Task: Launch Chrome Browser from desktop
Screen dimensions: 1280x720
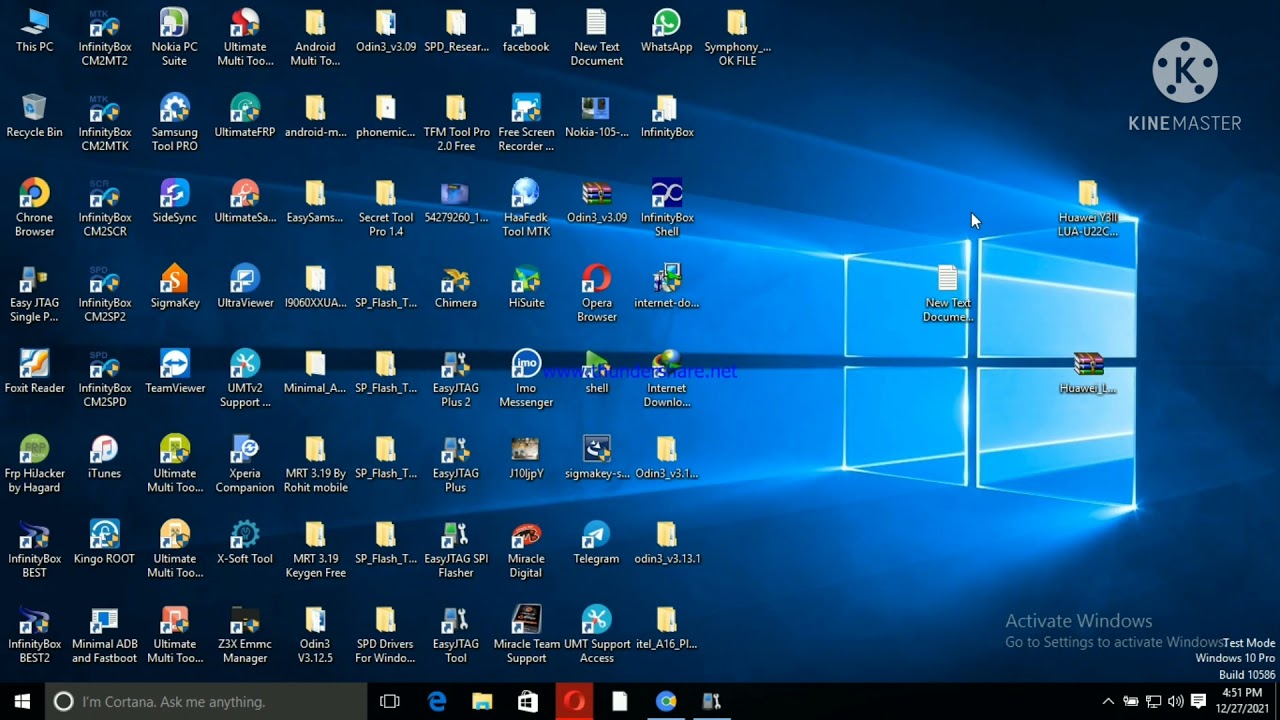Action: coord(34,209)
